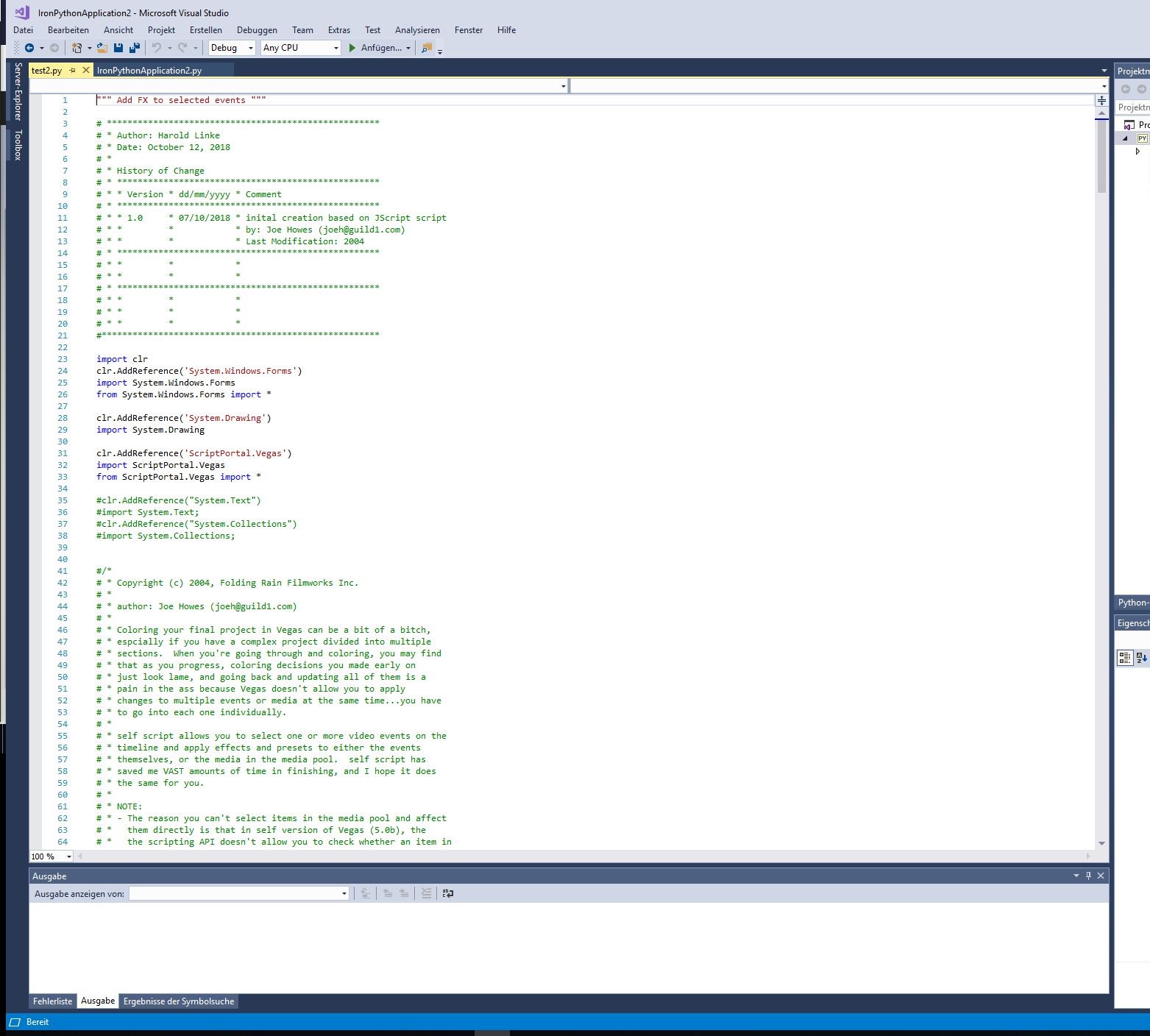Open the Debuggen menu
Viewport: 1150px width, 1036px height.
(257, 30)
